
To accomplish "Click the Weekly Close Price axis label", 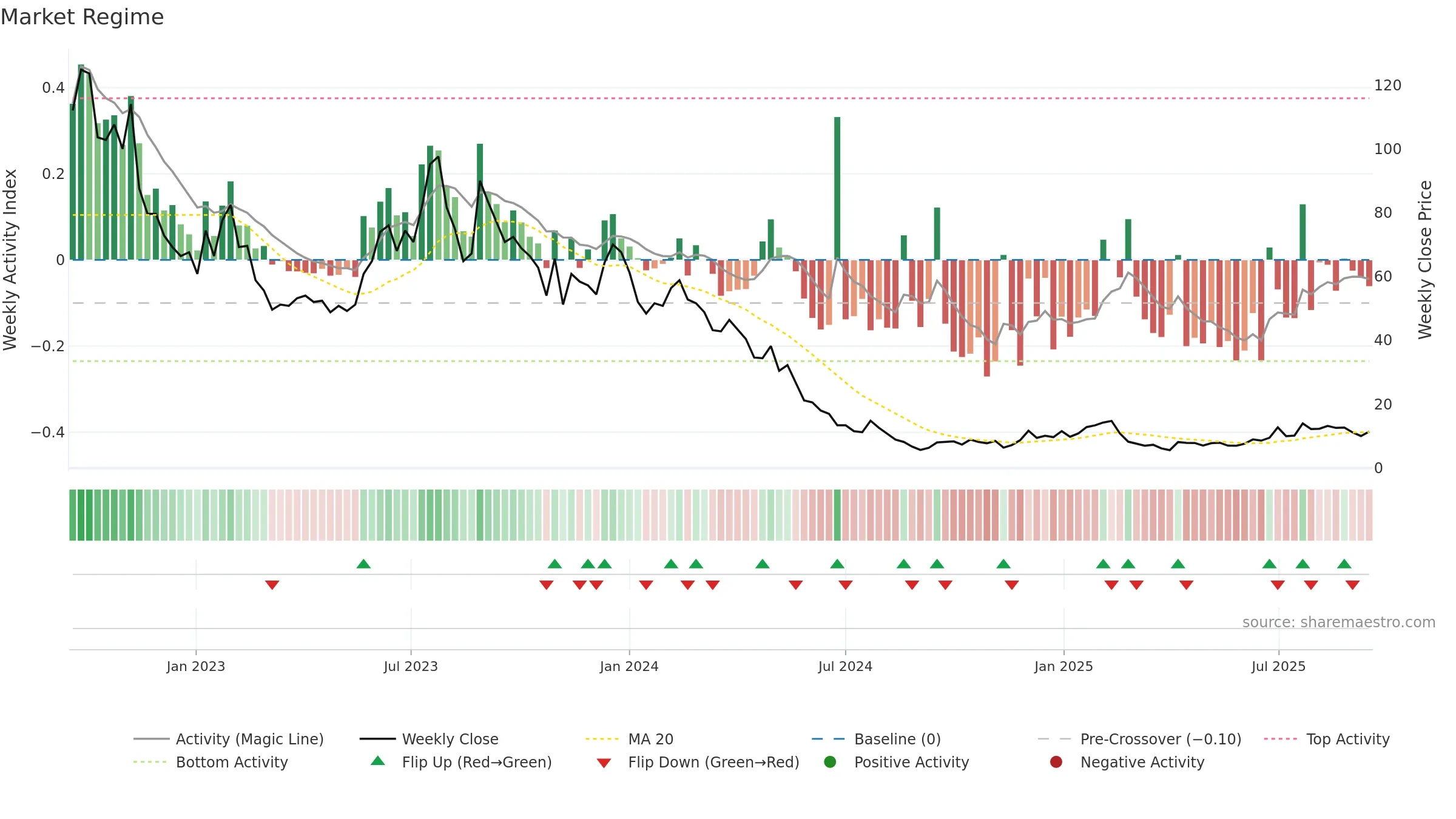I will [x=1425, y=260].
